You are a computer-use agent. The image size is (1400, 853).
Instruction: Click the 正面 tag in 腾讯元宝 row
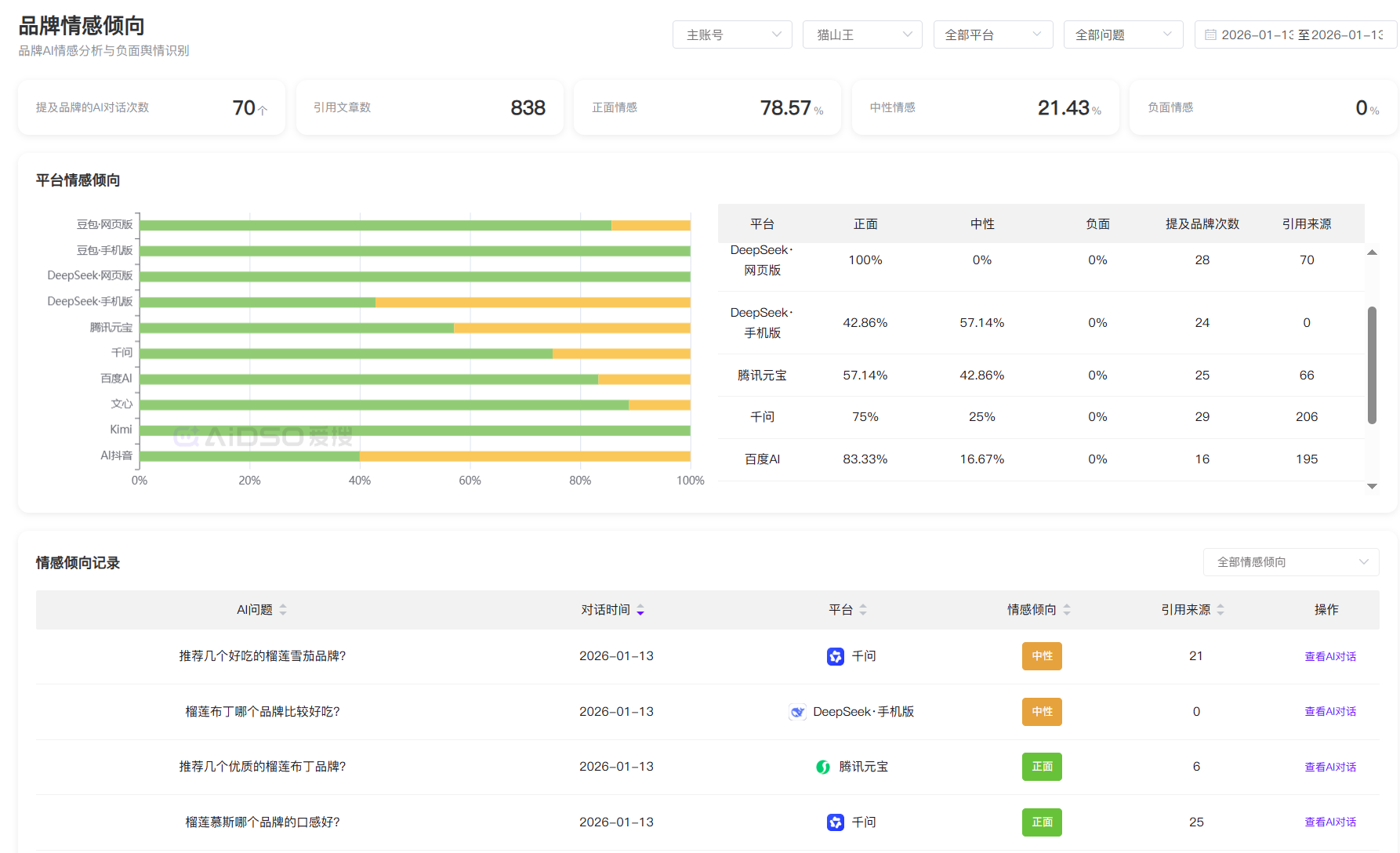pos(1042,767)
